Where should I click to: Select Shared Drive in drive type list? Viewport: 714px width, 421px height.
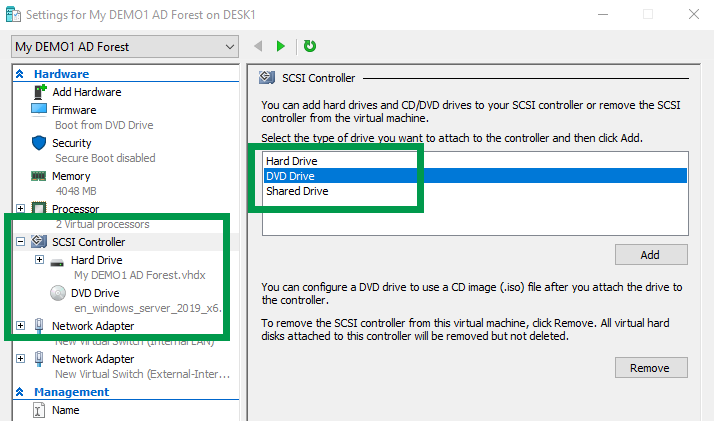(x=296, y=191)
